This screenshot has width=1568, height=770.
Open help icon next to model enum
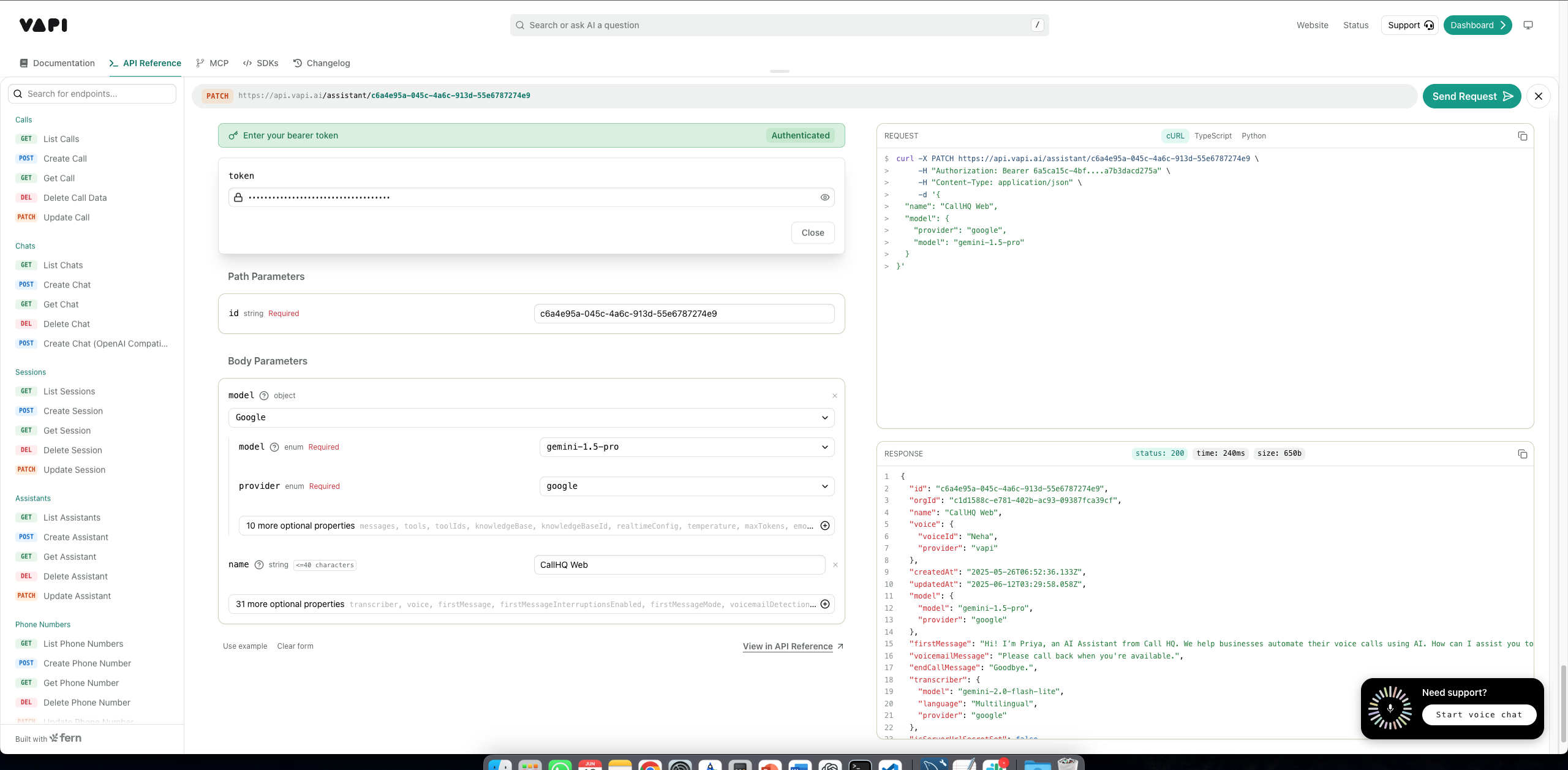pos(274,447)
